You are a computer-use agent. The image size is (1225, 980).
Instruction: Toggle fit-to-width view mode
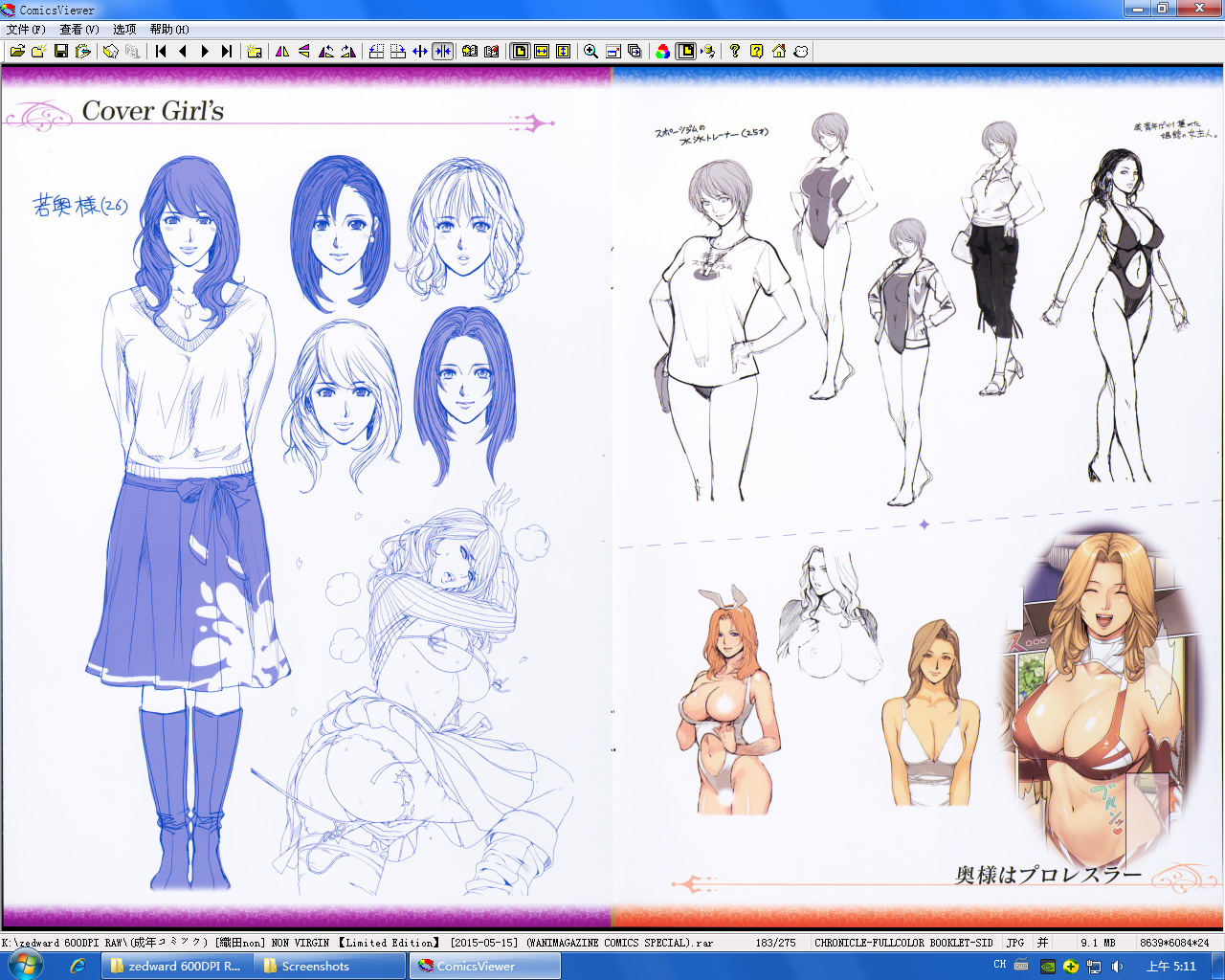click(542, 52)
